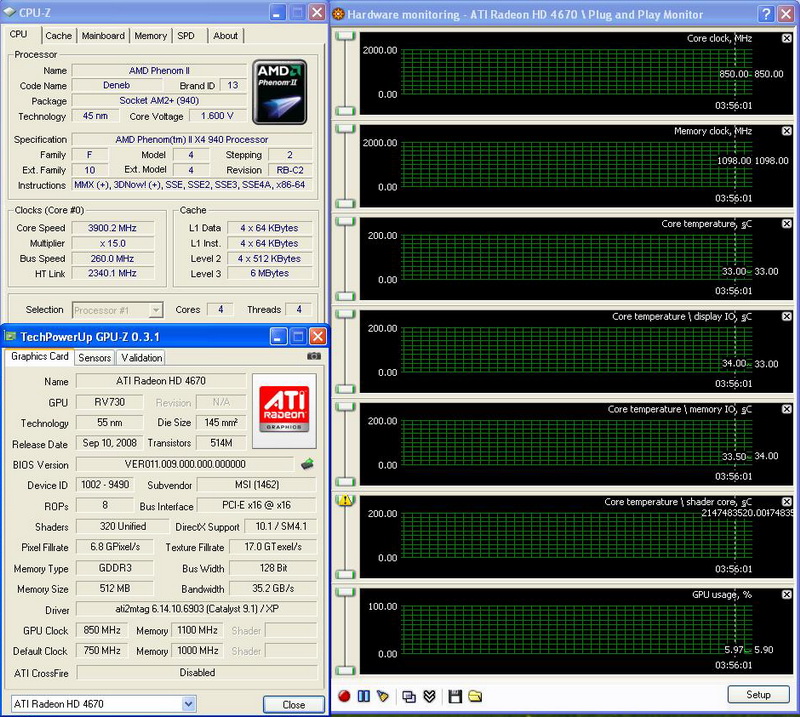Pause hardware monitoring with the blue pause icon

pyautogui.click(x=364, y=696)
